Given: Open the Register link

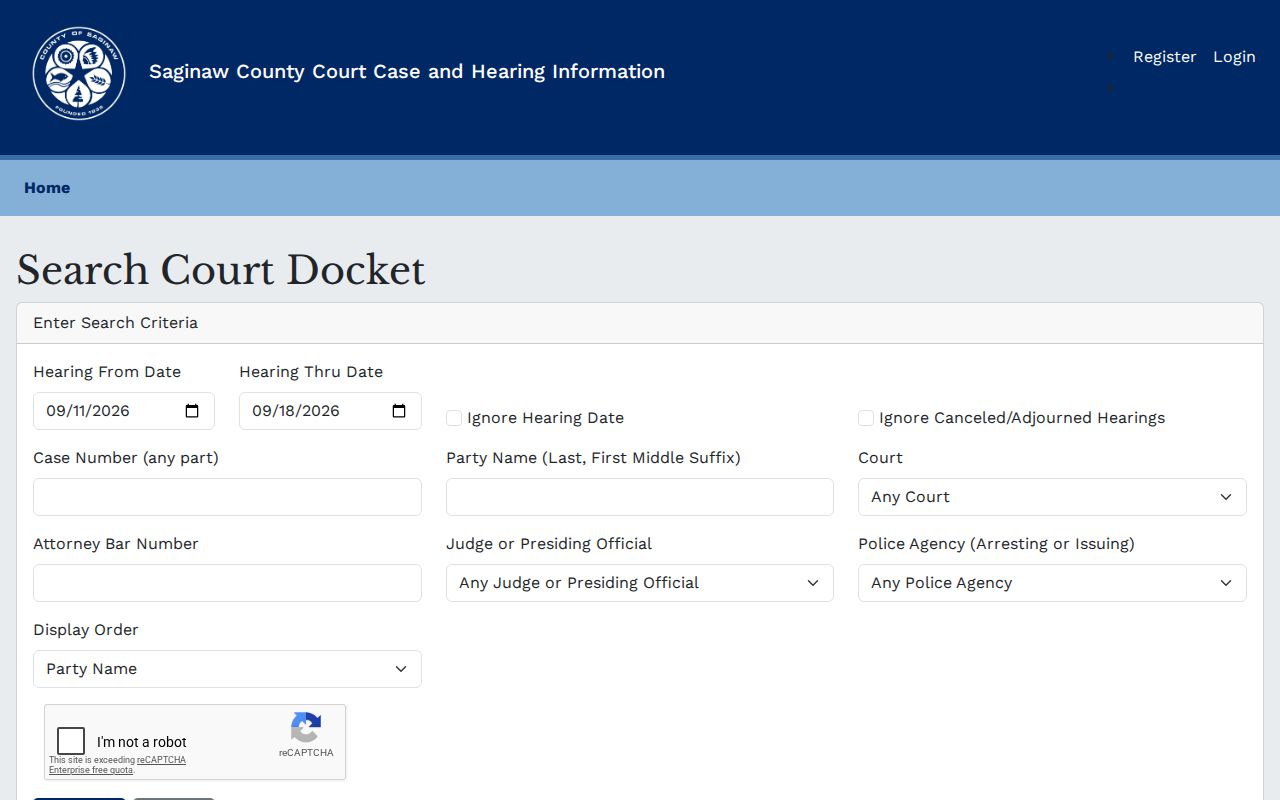Looking at the screenshot, I should [1164, 57].
